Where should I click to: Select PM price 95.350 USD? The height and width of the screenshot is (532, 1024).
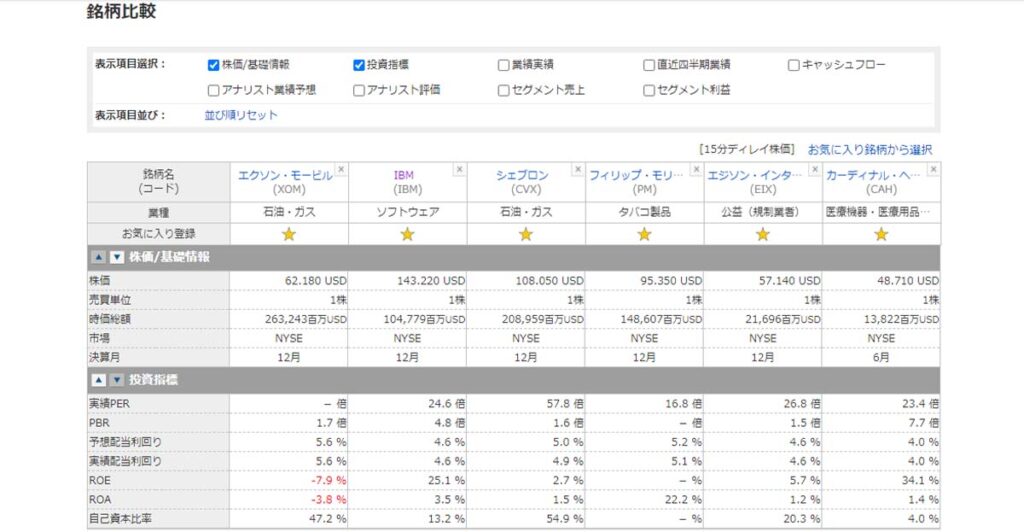671,281
